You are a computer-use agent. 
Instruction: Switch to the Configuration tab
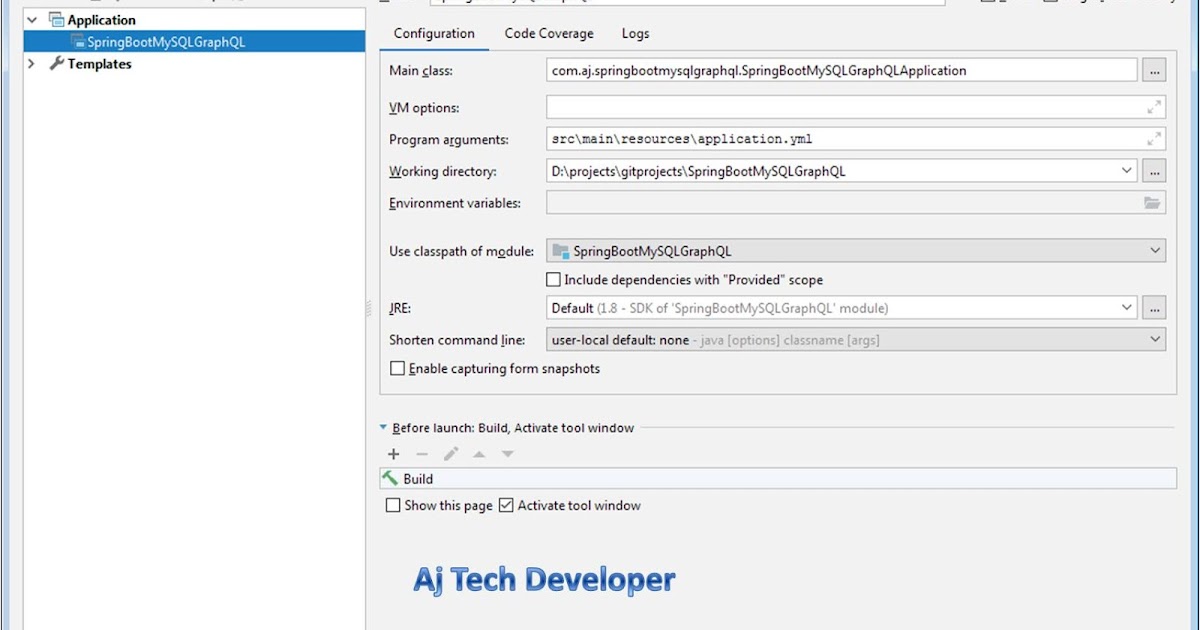coord(434,33)
